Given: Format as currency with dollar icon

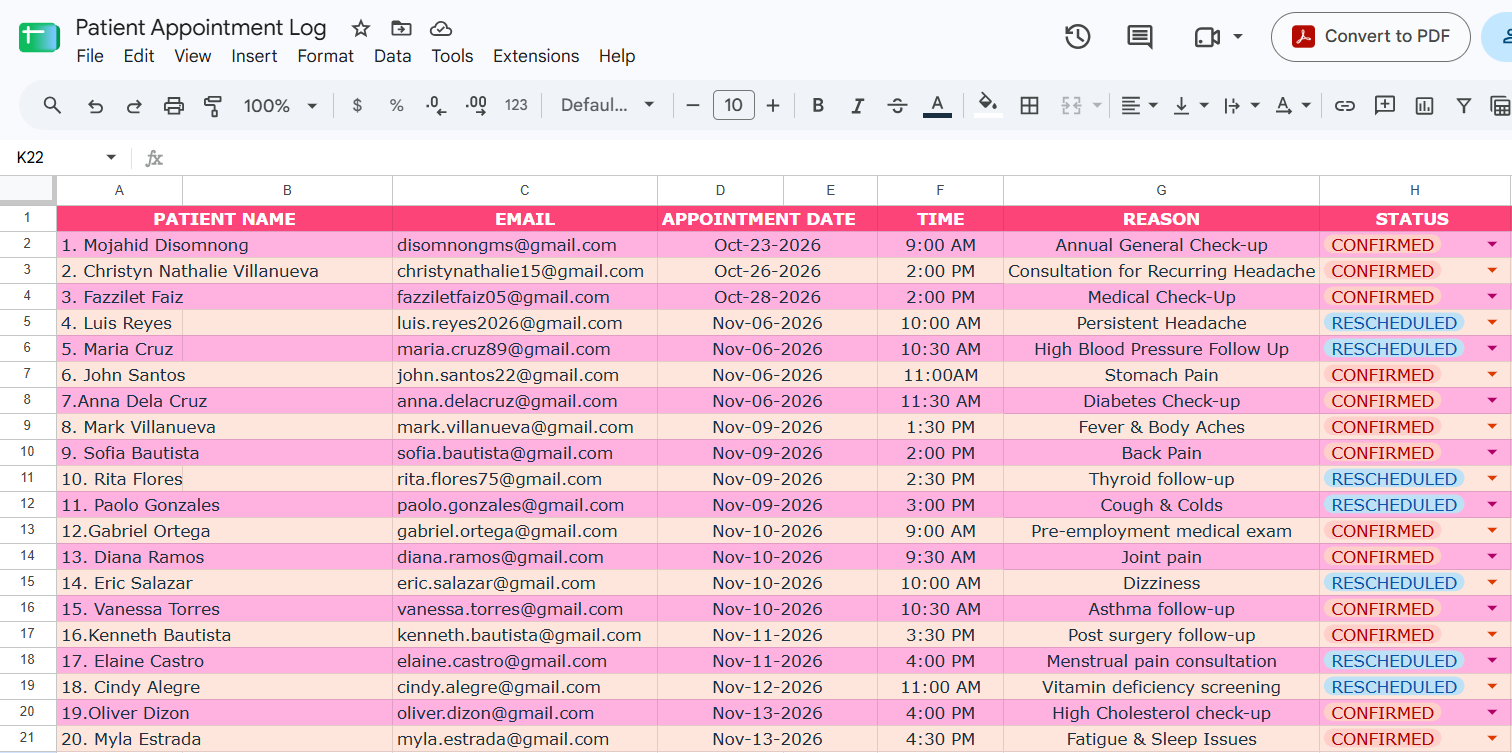Looking at the screenshot, I should click(357, 105).
